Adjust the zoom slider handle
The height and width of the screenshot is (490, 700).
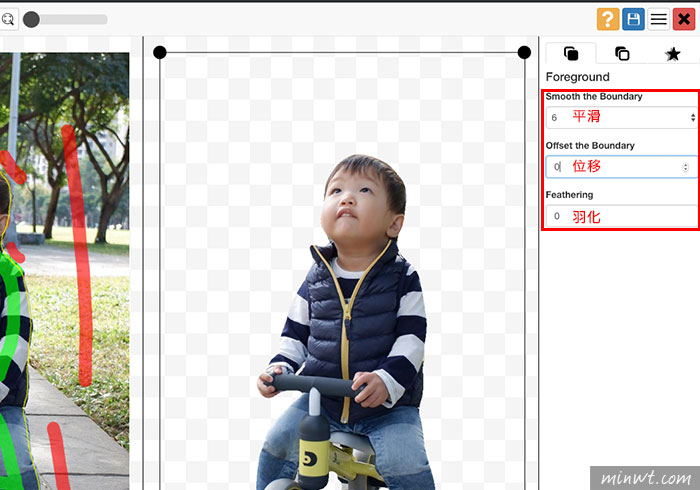pyautogui.click(x=31, y=20)
